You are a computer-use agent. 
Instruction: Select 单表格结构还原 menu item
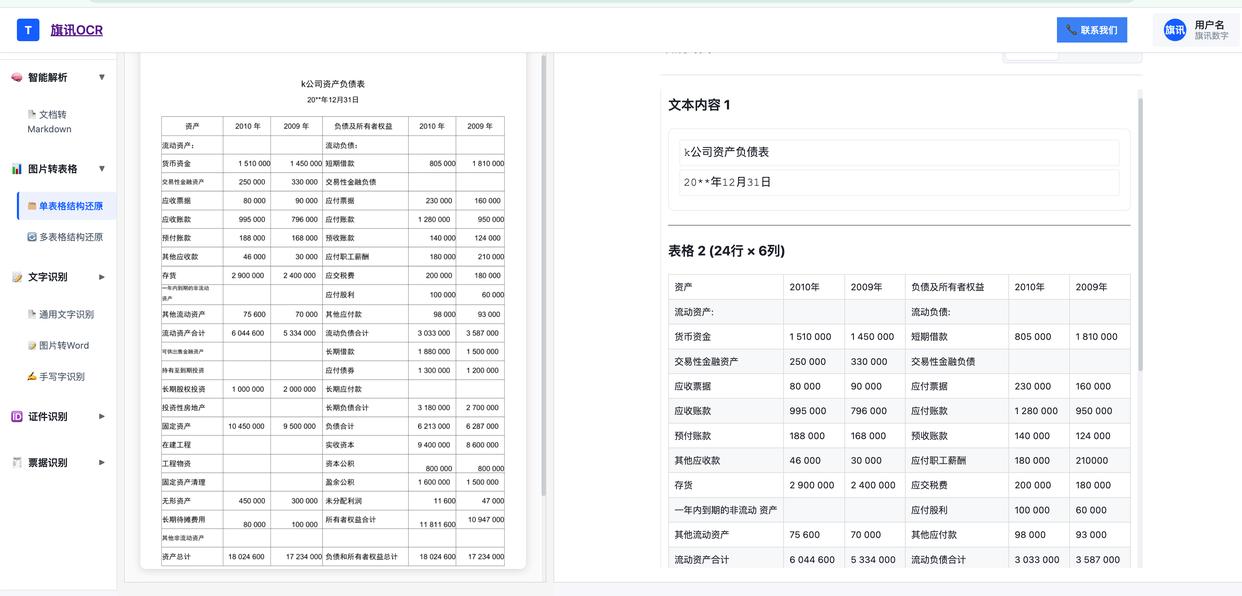[67, 206]
